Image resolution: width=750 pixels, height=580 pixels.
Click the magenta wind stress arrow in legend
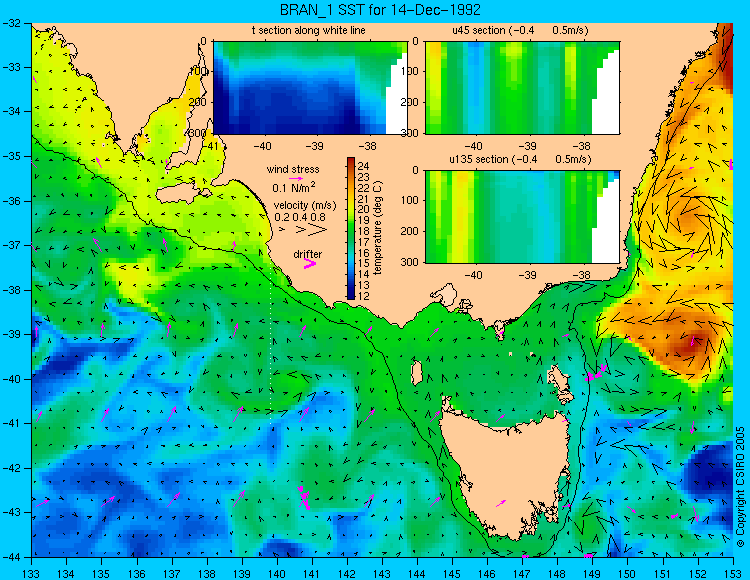[x=296, y=178]
